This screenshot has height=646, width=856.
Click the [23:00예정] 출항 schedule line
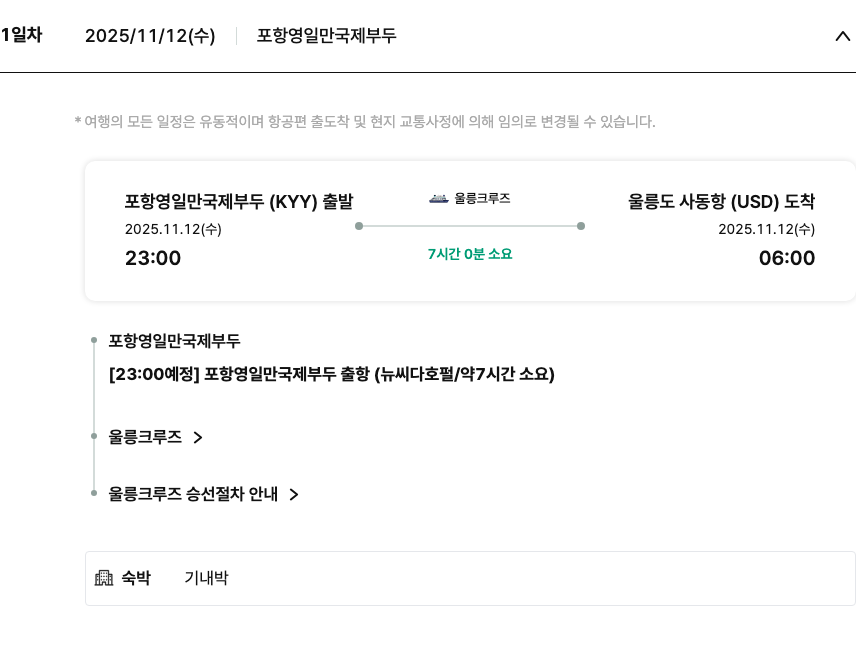pos(331,375)
